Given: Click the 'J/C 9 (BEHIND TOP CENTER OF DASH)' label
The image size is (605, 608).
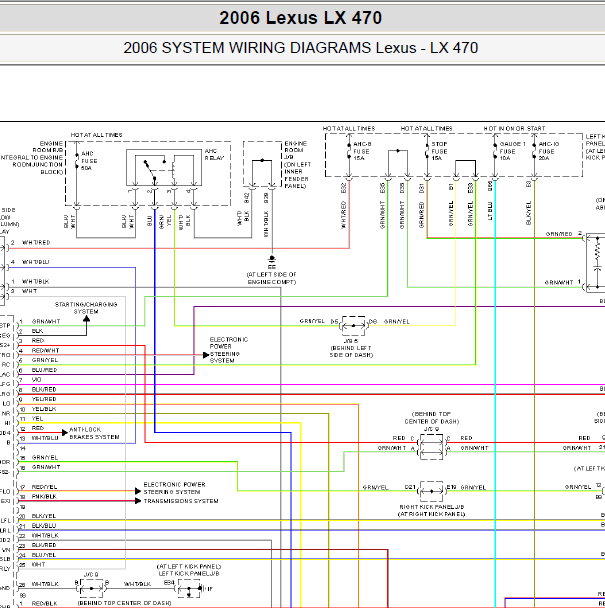Looking at the screenshot, I should (432, 421).
